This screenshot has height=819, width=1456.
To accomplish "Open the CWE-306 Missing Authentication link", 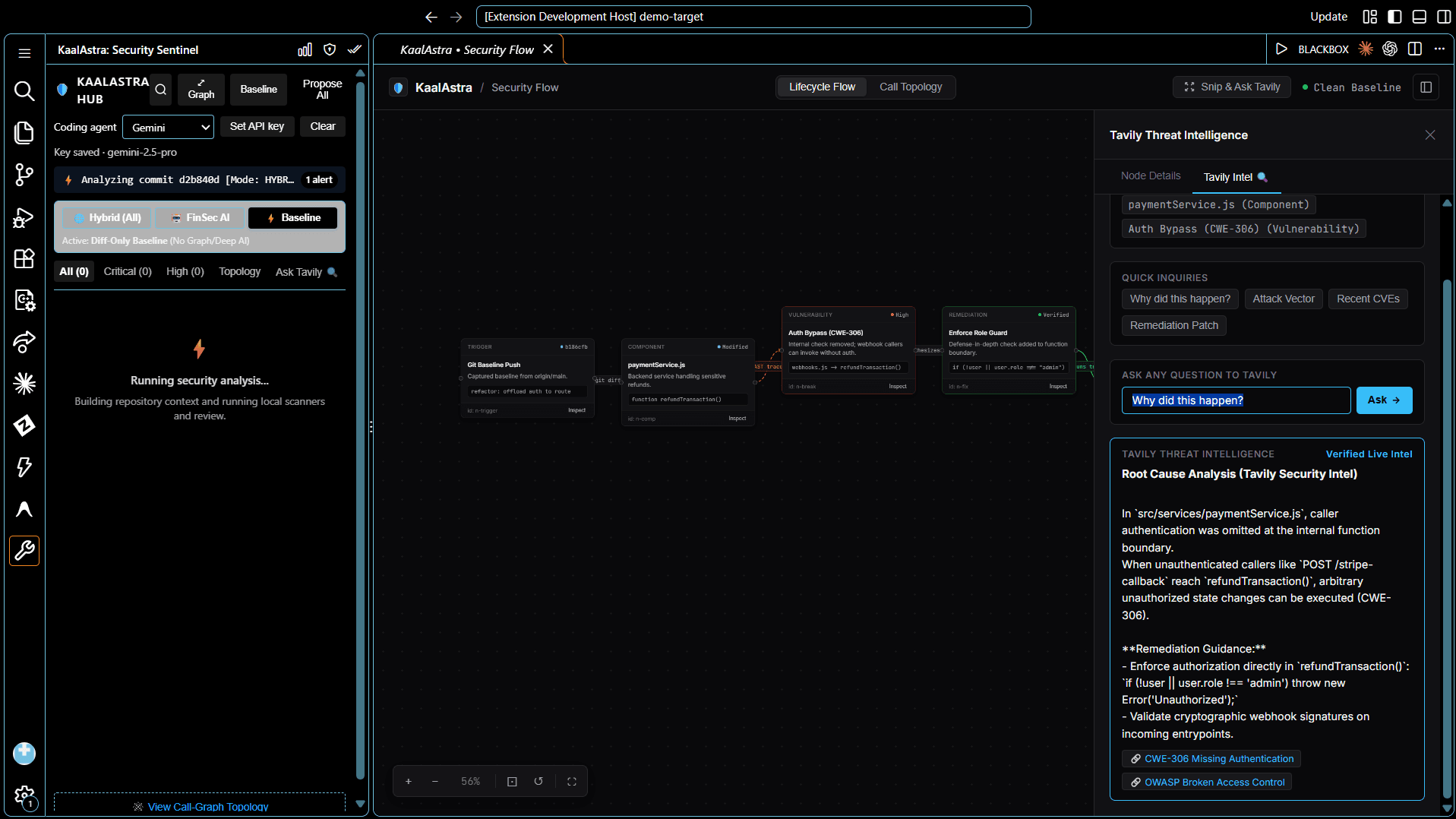I will pyautogui.click(x=1211, y=759).
